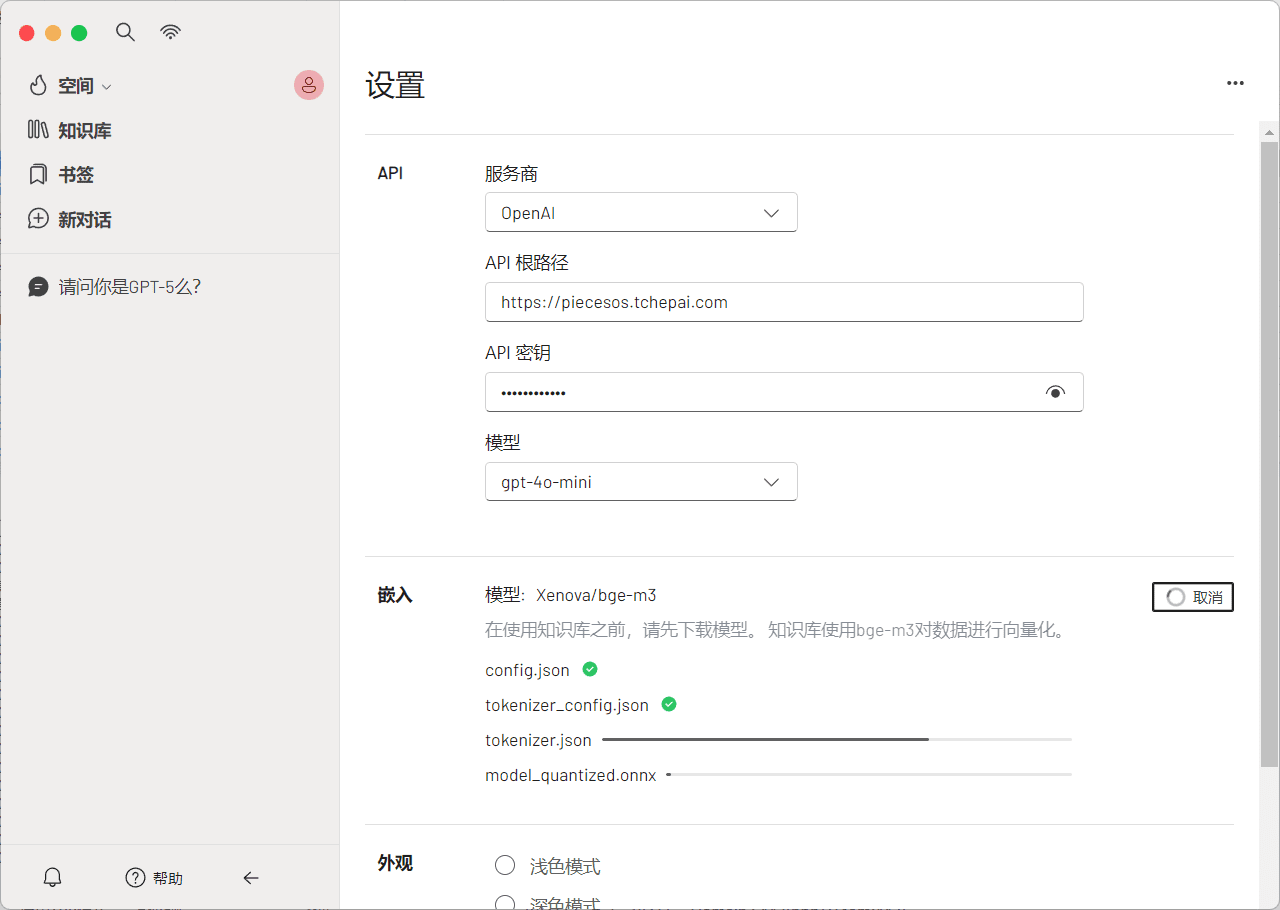The image size is (1280, 910).
Task: Open 知识库 in the sidebar
Action: tap(84, 130)
